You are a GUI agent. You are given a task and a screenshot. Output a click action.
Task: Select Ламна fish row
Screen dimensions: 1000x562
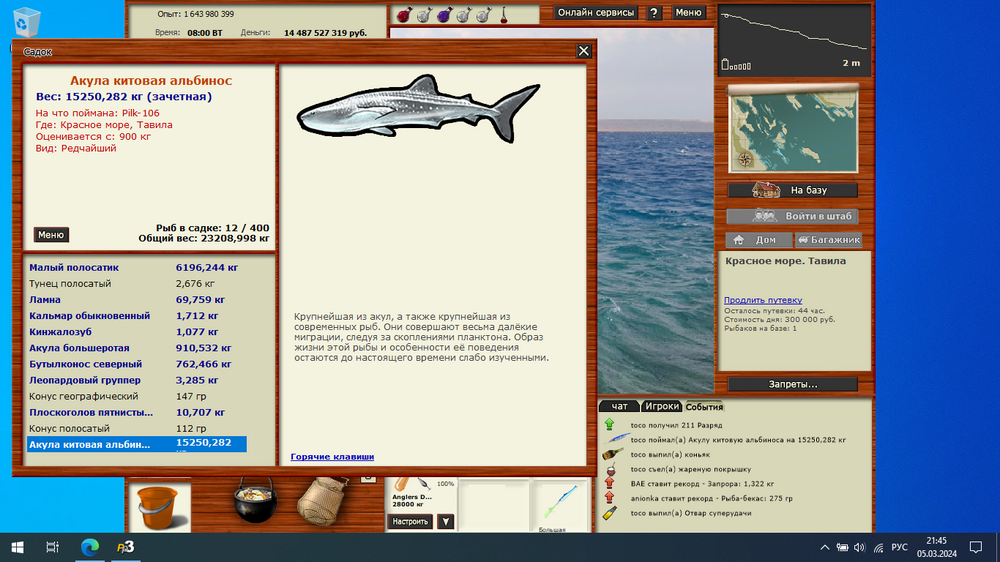click(136, 300)
